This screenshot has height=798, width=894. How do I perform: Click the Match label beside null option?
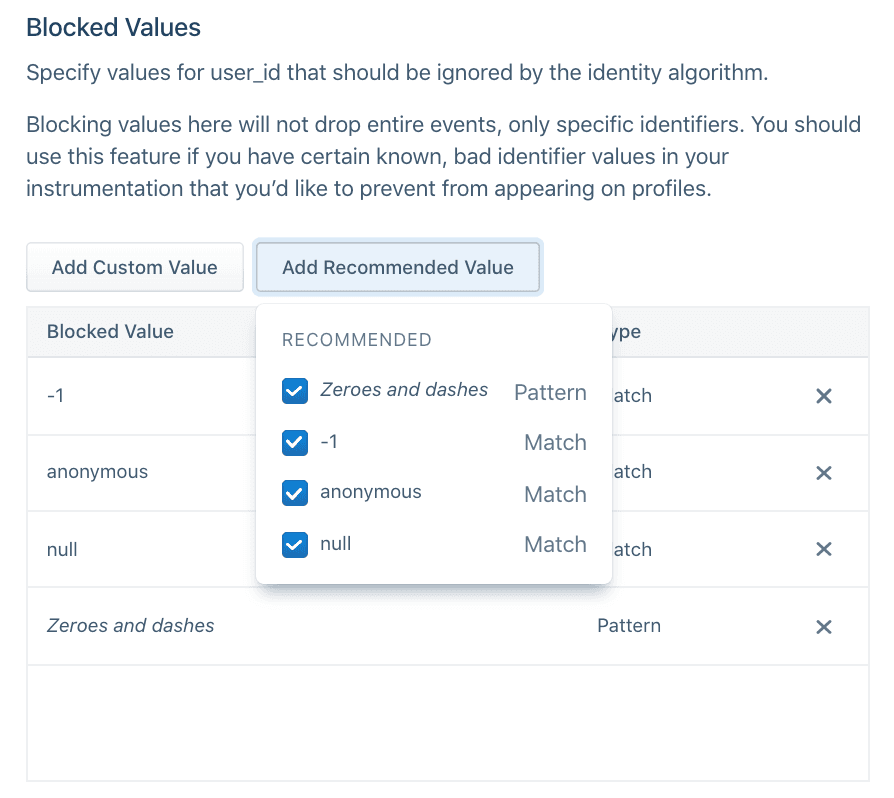click(555, 543)
